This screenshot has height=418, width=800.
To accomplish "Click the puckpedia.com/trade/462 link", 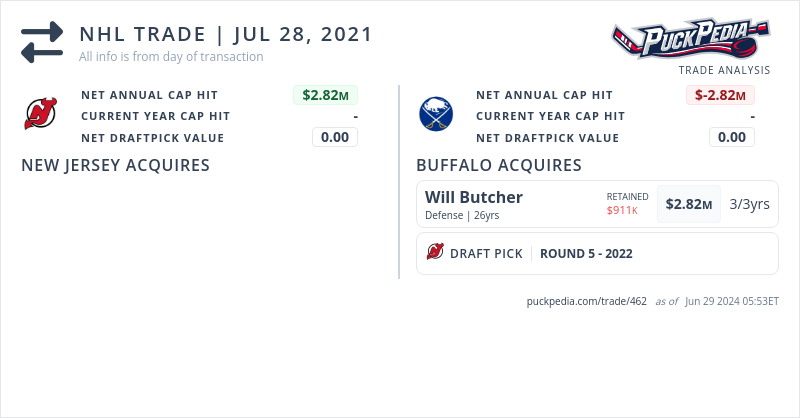I will [x=587, y=301].
